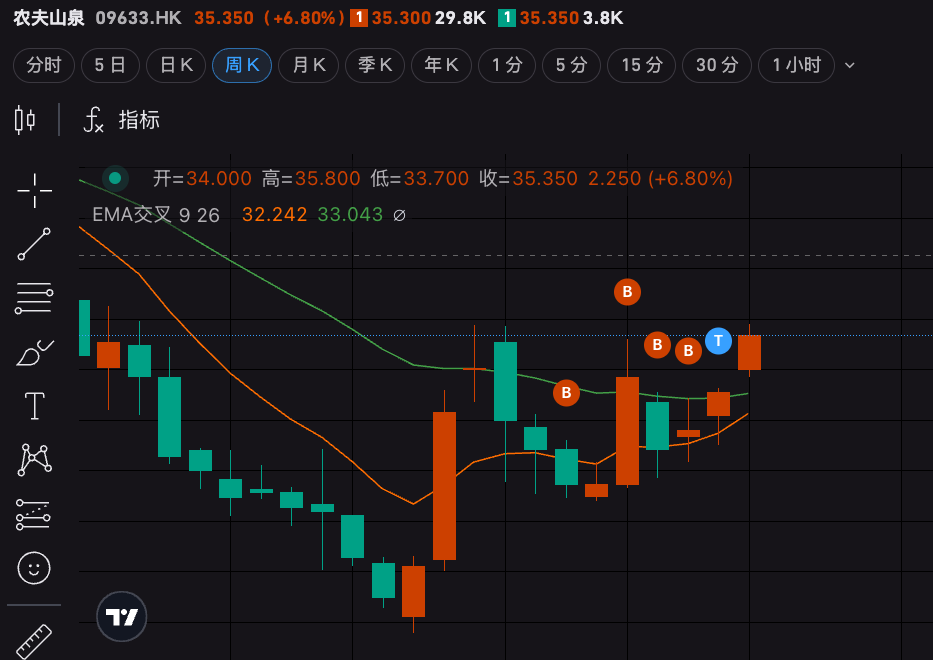Select the ruler measure tool
This screenshot has height=660, width=933.
tap(34, 640)
